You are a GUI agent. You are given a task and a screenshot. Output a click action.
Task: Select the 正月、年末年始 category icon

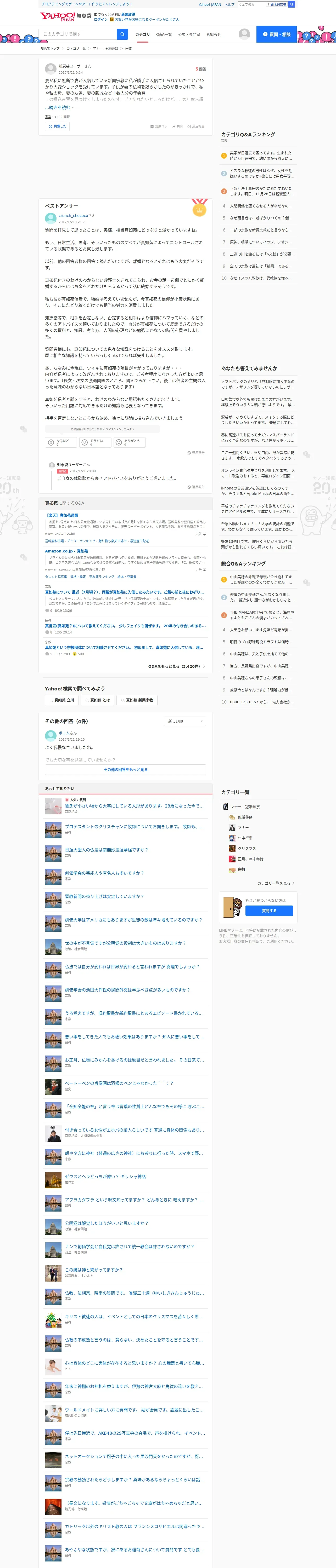tap(232, 859)
